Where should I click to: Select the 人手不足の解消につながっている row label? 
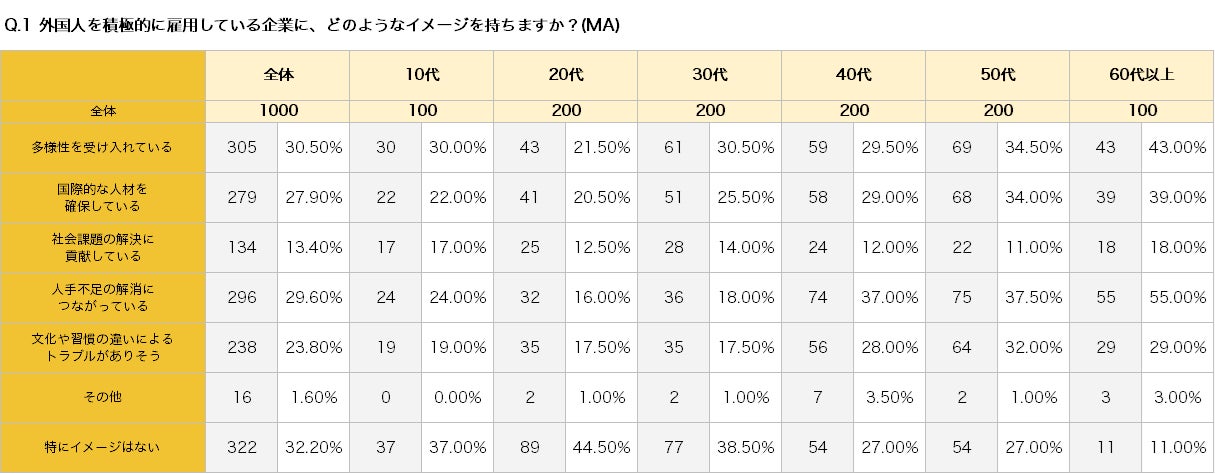(103, 297)
